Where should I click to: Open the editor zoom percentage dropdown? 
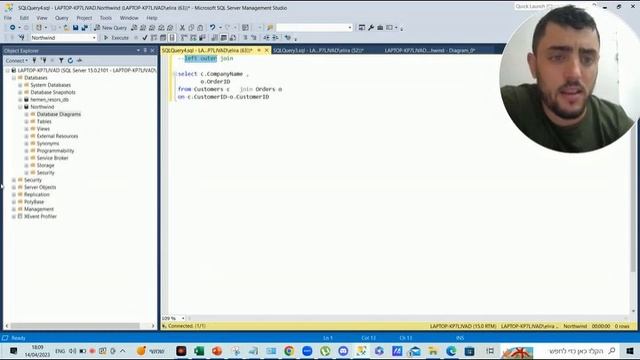tap(183, 318)
